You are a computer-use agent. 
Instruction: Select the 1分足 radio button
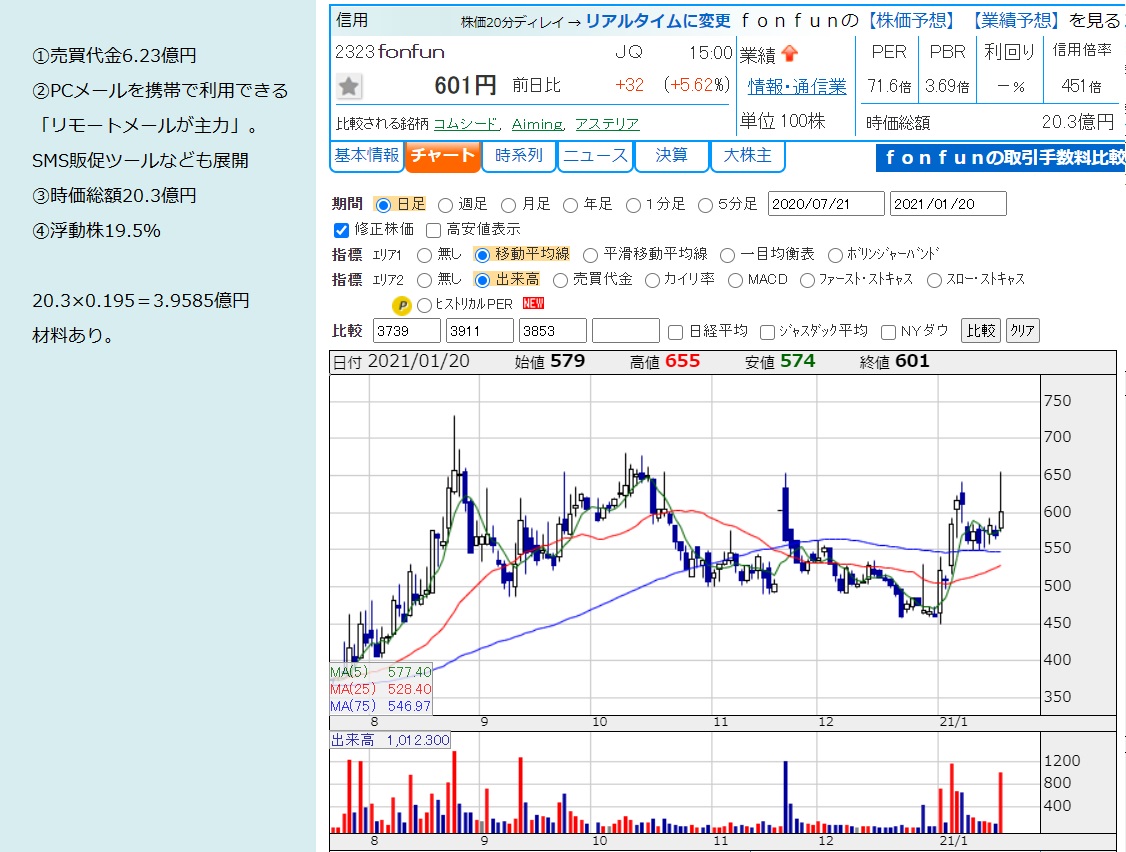[633, 205]
